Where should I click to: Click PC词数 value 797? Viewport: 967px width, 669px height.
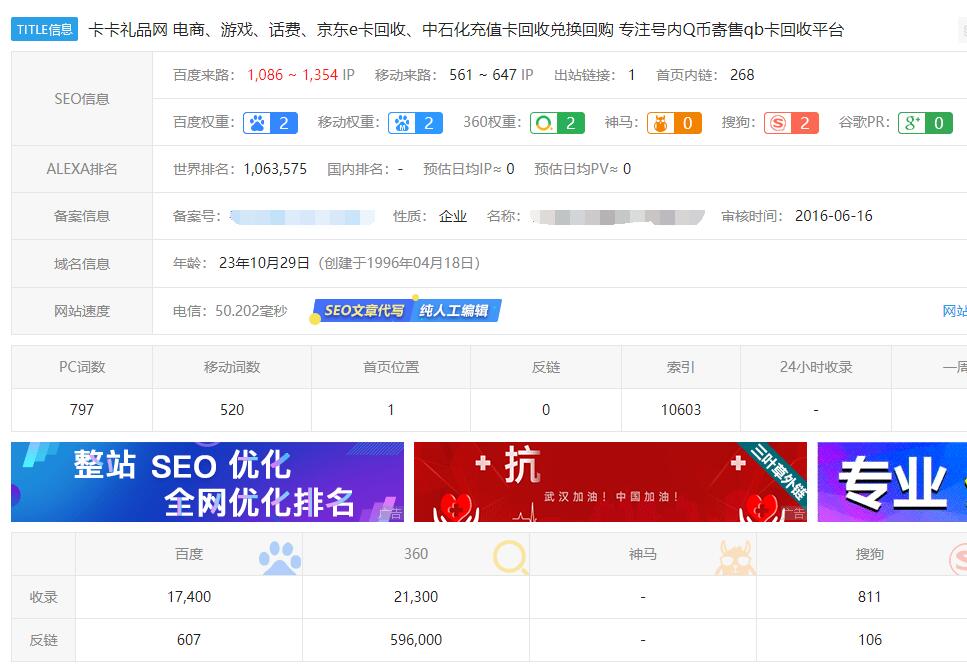coord(82,410)
